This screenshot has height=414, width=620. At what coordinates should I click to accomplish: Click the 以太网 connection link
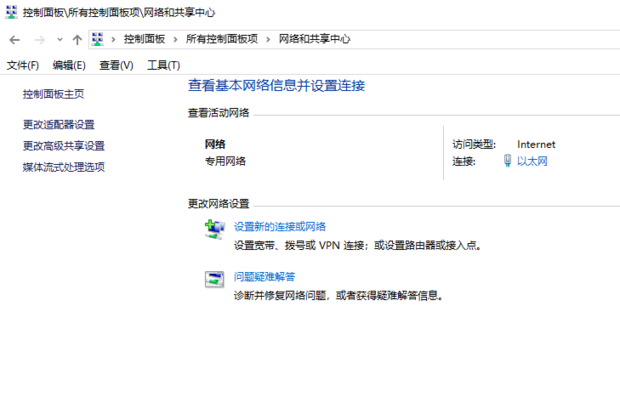(532, 161)
